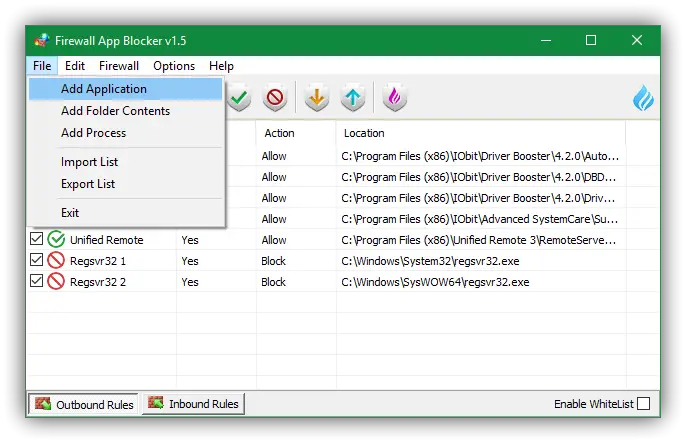Uncheck the Regsvr32 1 rule checkbox
The image size is (686, 443).
pos(36,260)
